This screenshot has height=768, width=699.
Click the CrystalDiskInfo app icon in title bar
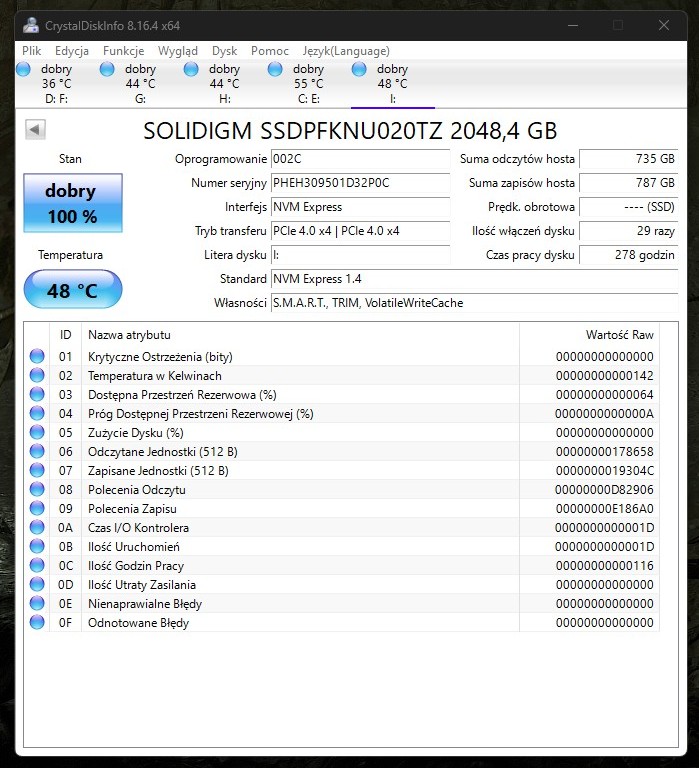[x=31, y=25]
